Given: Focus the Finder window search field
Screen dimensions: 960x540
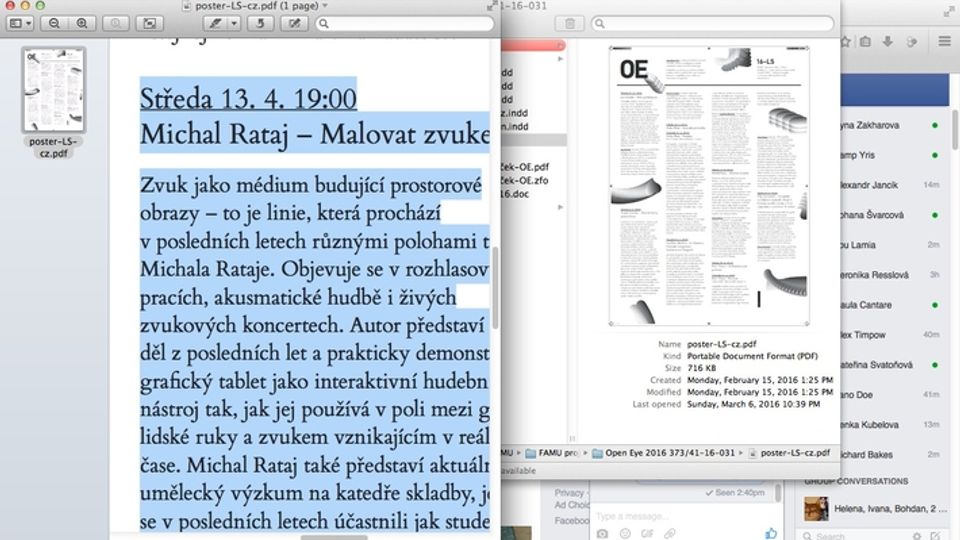Looking at the screenshot, I should click(712, 23).
